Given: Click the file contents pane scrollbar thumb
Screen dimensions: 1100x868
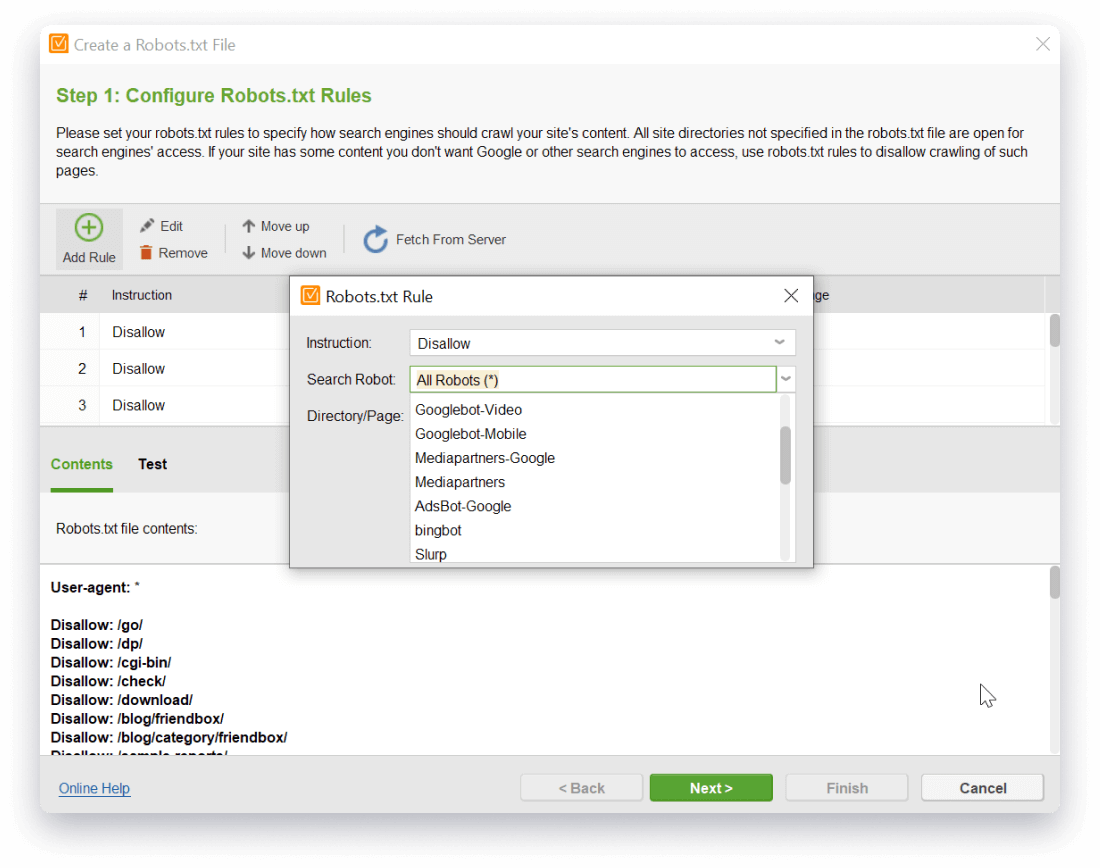Looking at the screenshot, I should 1054,582.
